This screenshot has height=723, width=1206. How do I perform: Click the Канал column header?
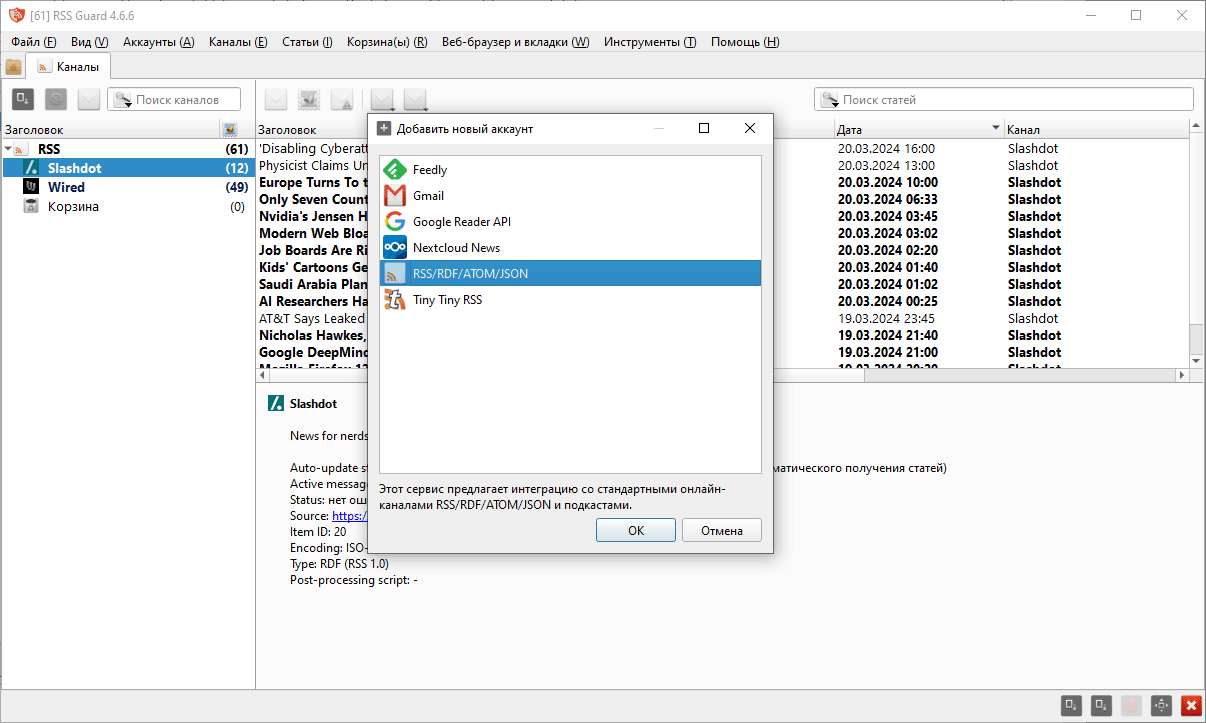[x=1096, y=130]
